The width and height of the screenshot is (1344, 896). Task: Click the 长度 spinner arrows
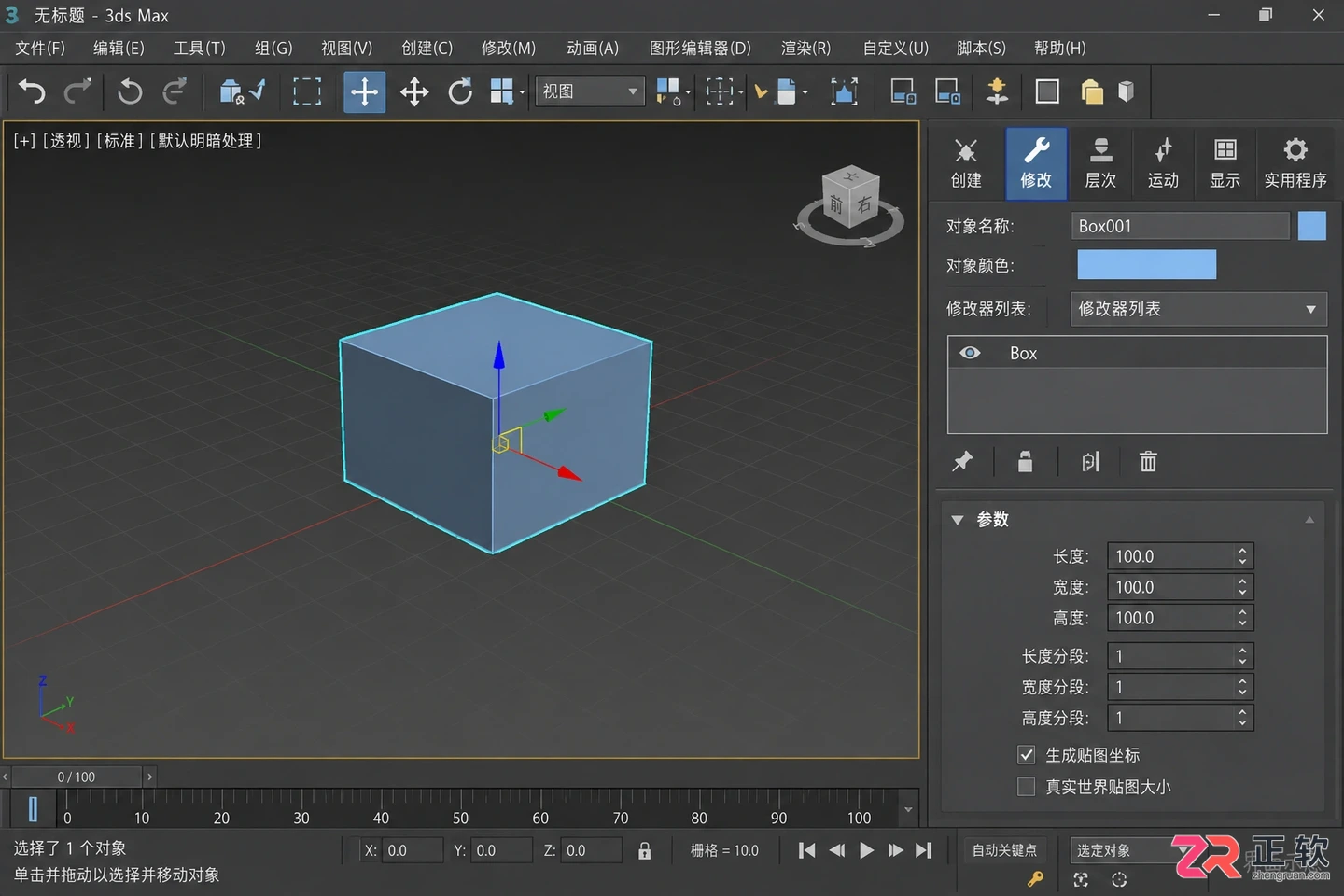(x=1242, y=556)
